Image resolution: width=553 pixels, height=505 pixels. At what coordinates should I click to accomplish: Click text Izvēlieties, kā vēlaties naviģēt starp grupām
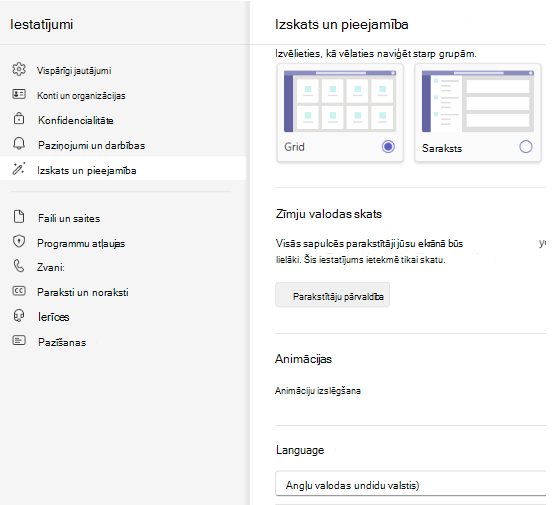[376, 54]
